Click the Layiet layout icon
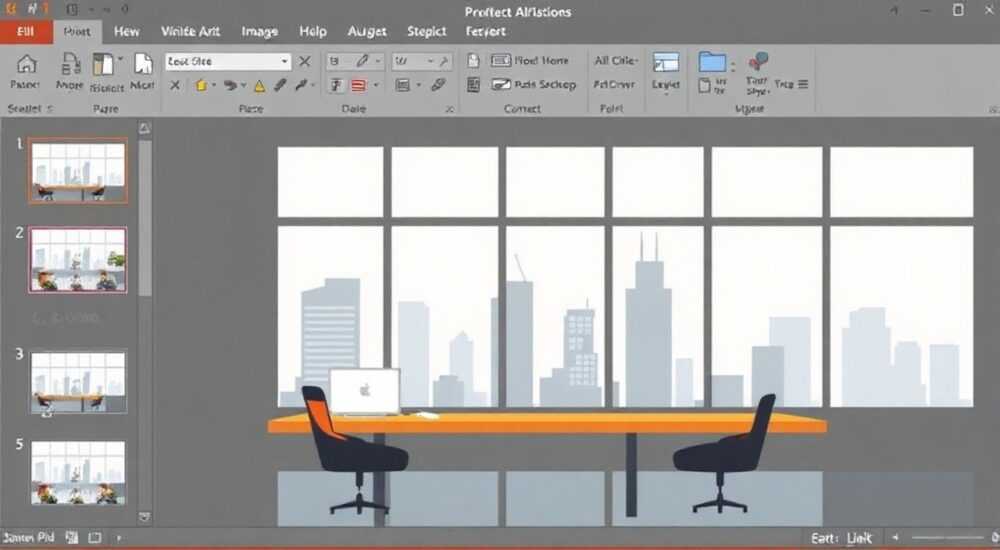The image size is (1000, 550). coord(666,63)
